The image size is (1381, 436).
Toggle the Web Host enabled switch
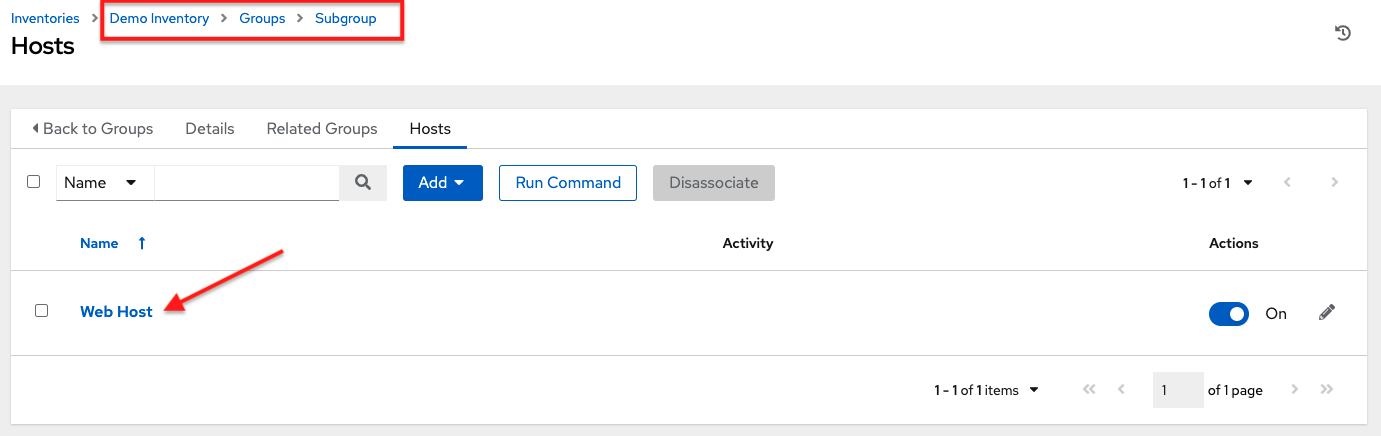pos(1229,314)
